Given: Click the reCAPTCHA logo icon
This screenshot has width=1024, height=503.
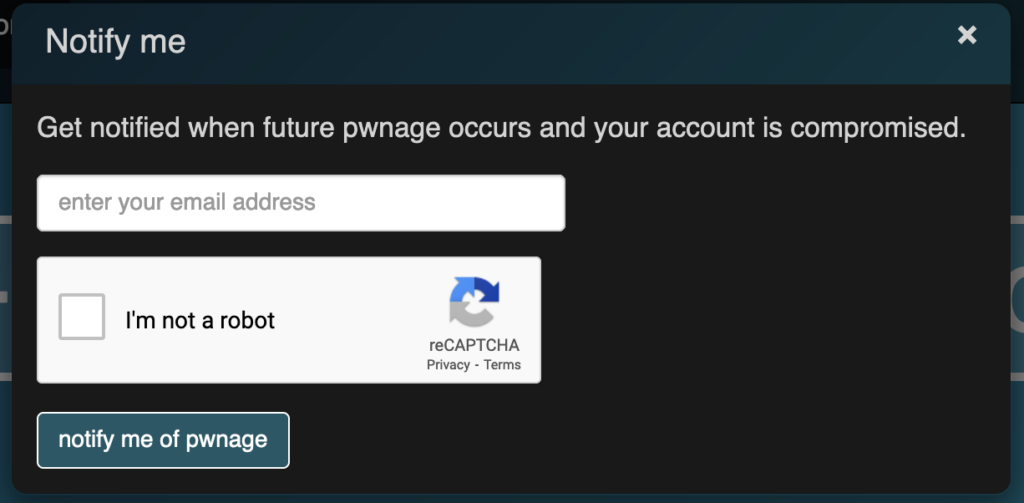Looking at the screenshot, I should point(474,302).
